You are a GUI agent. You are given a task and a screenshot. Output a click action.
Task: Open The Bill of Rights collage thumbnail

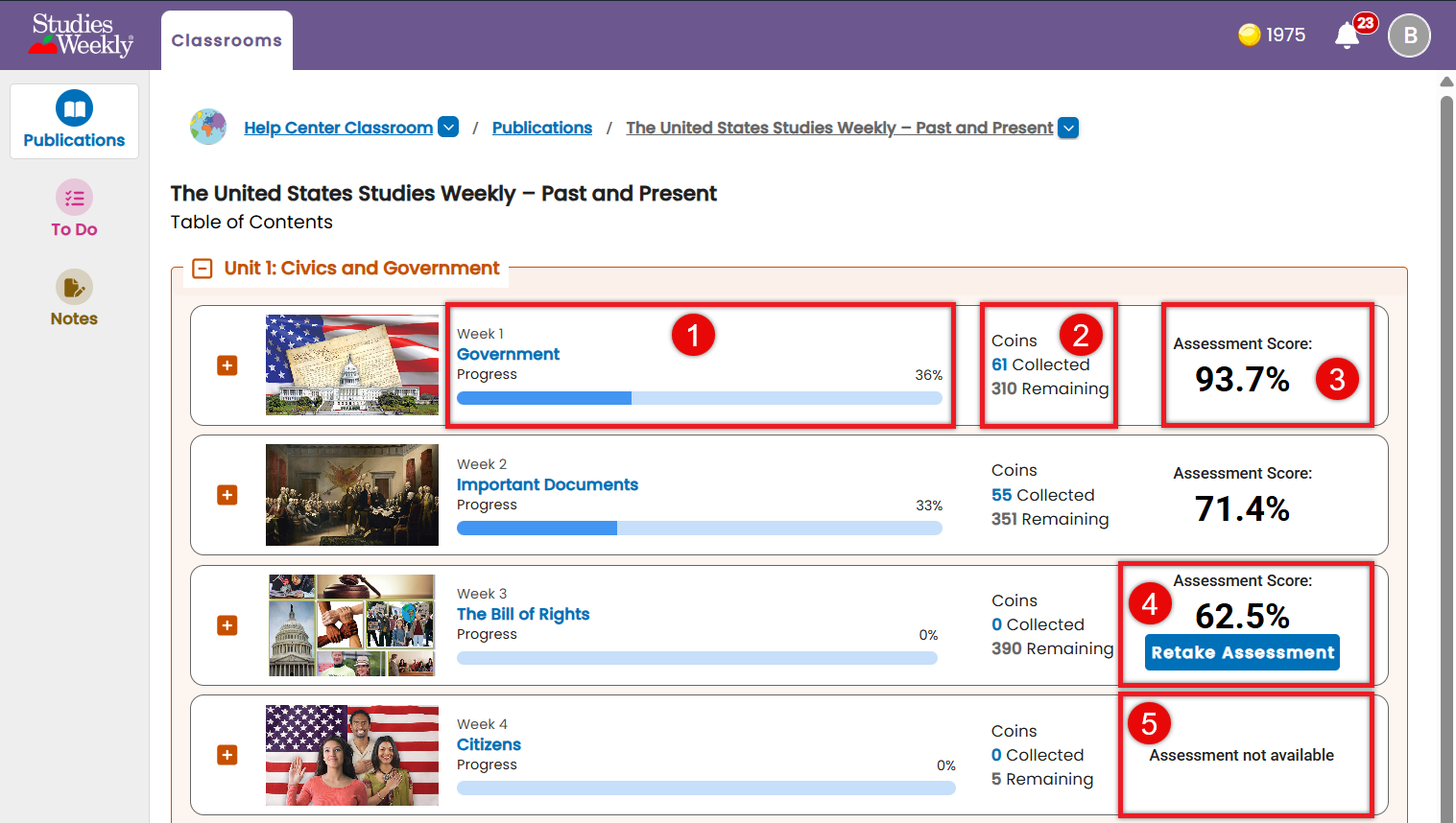(352, 625)
